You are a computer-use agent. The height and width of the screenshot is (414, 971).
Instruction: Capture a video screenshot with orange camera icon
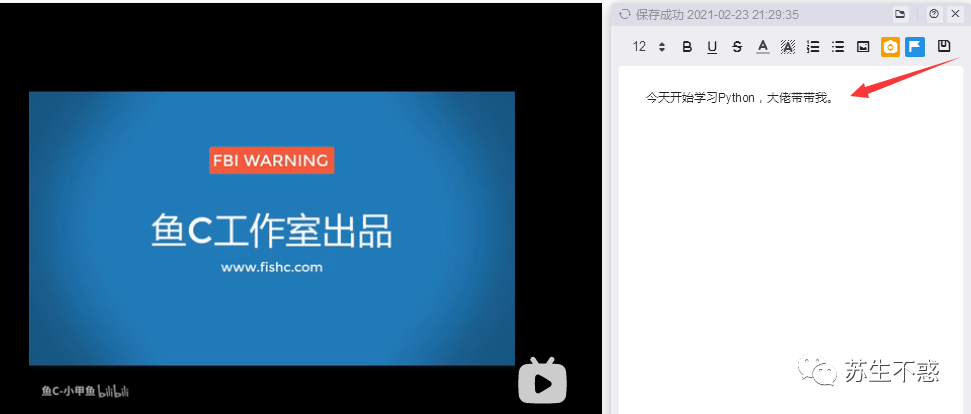890,47
